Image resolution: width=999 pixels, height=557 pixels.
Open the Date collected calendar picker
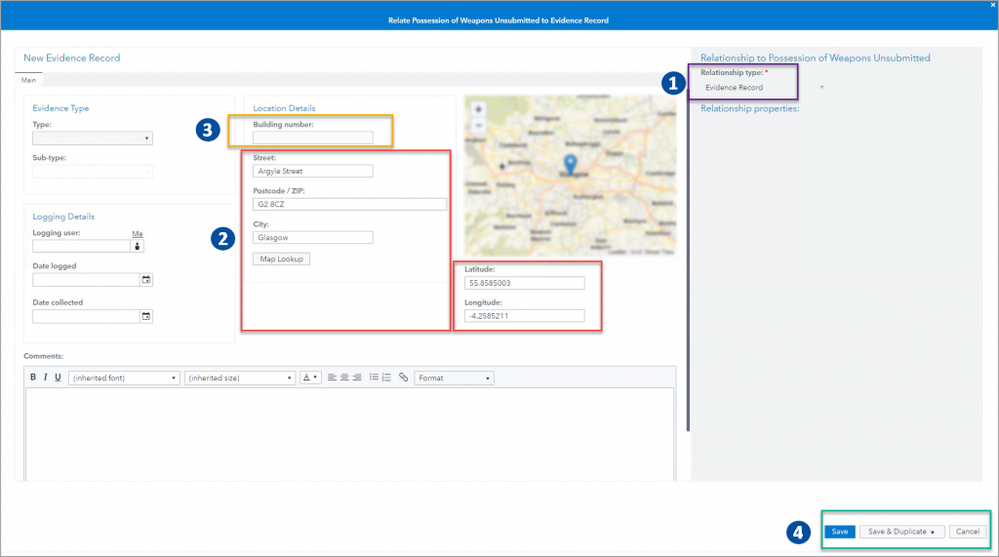click(x=146, y=317)
